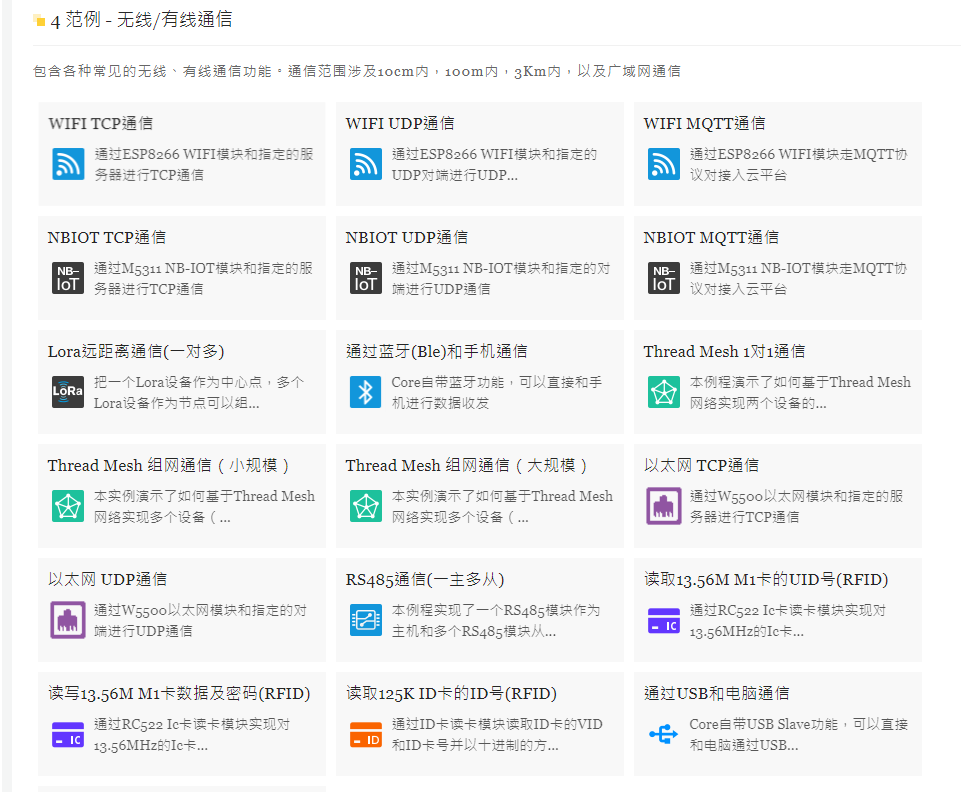The width and height of the screenshot is (971, 792).
Task: Click the IC card icon beside 读取13.56M M1卡的UID号
Action: (x=662, y=620)
